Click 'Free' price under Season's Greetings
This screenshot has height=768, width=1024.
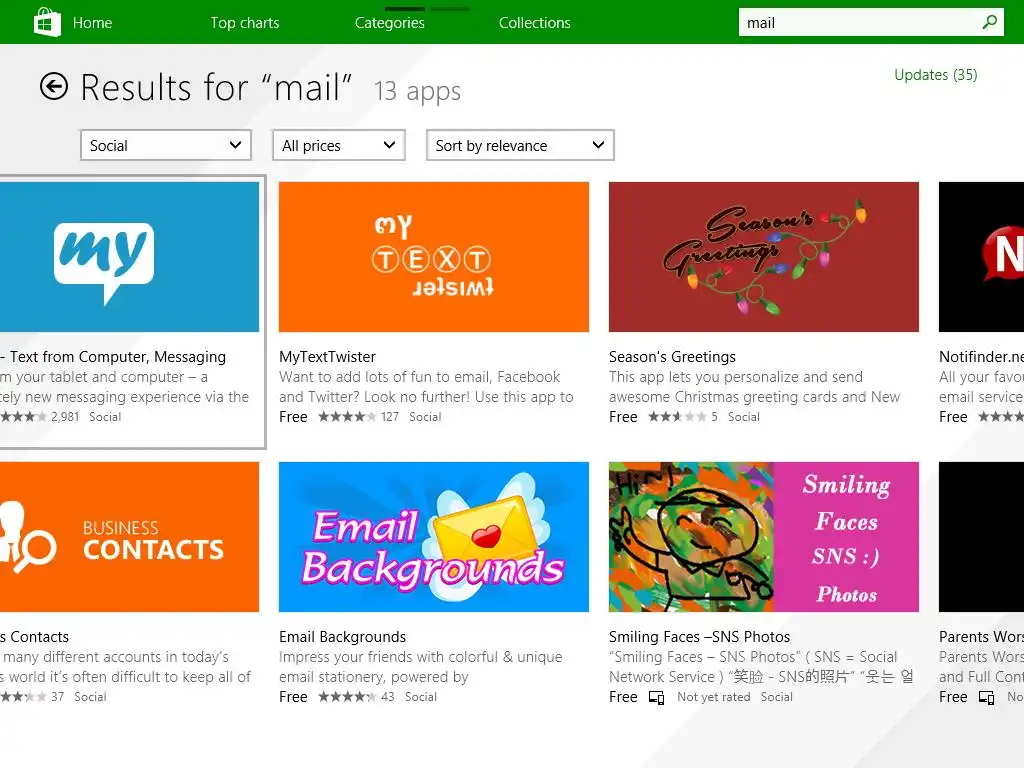pos(623,417)
